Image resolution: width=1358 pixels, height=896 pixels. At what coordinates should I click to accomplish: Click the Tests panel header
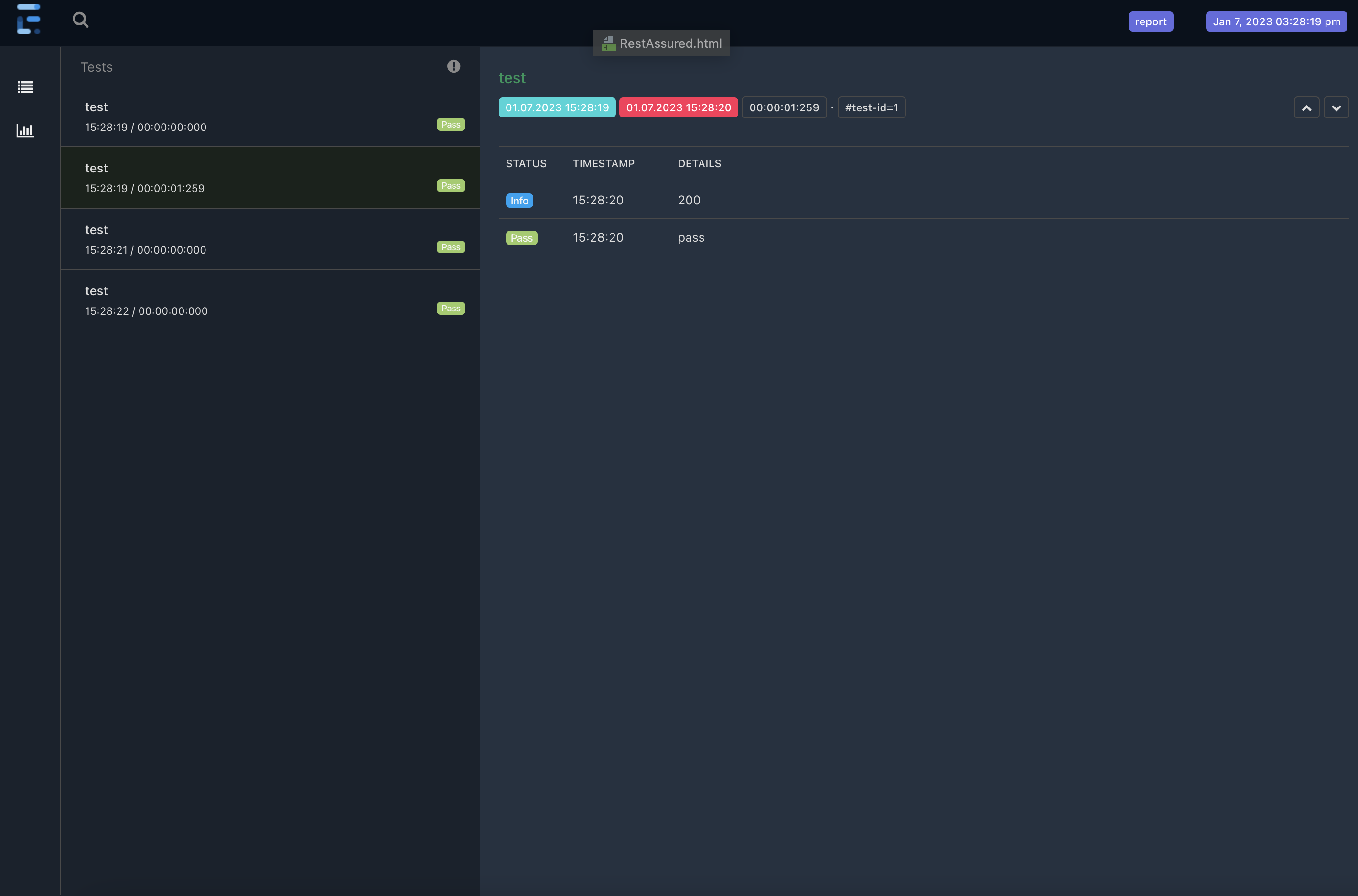[x=96, y=67]
